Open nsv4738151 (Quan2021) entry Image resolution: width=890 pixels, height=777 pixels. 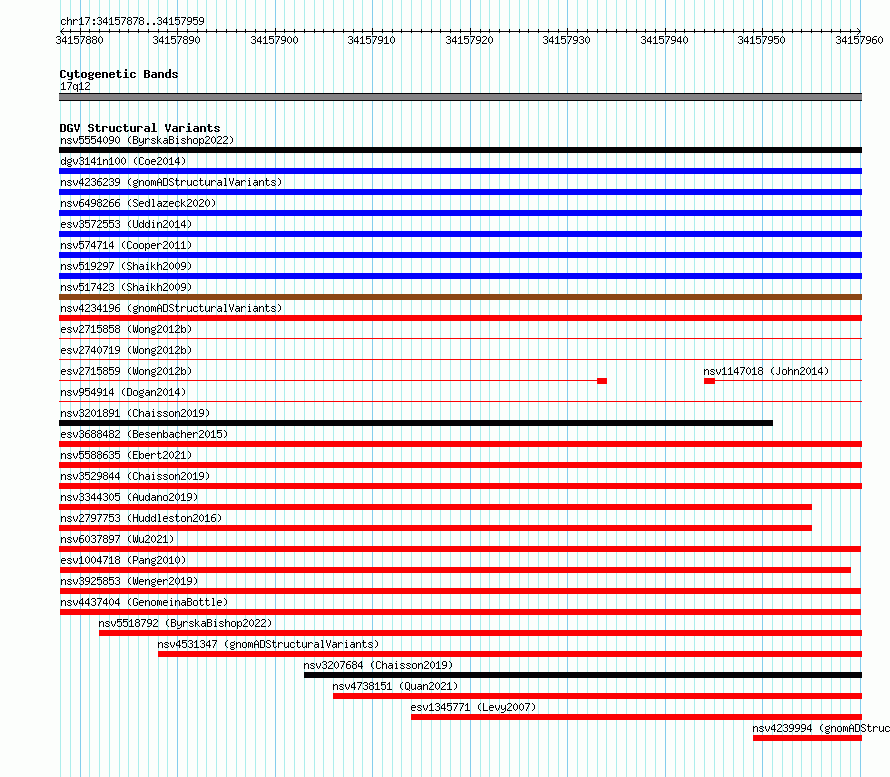(395, 686)
